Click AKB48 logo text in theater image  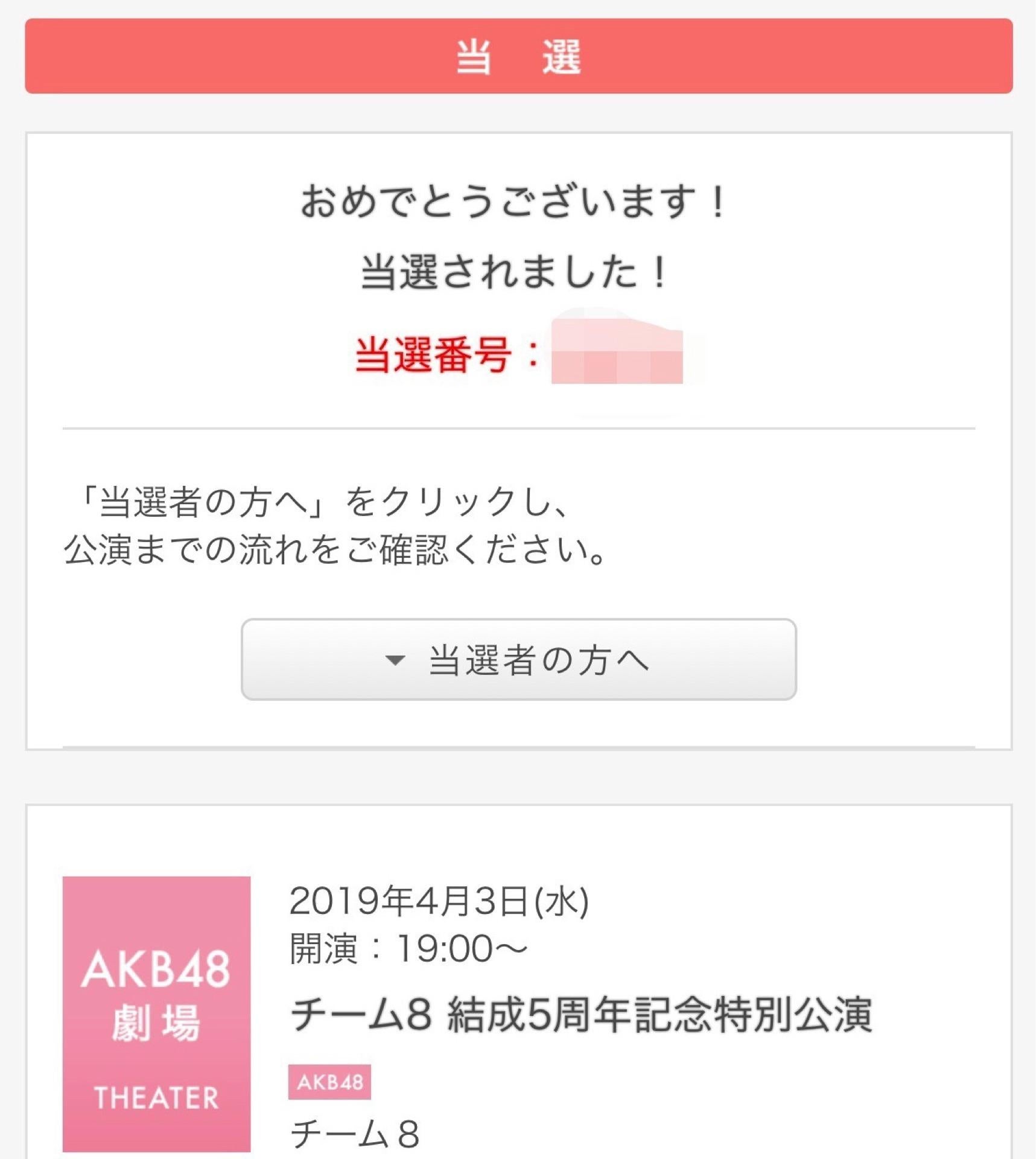coord(156,970)
